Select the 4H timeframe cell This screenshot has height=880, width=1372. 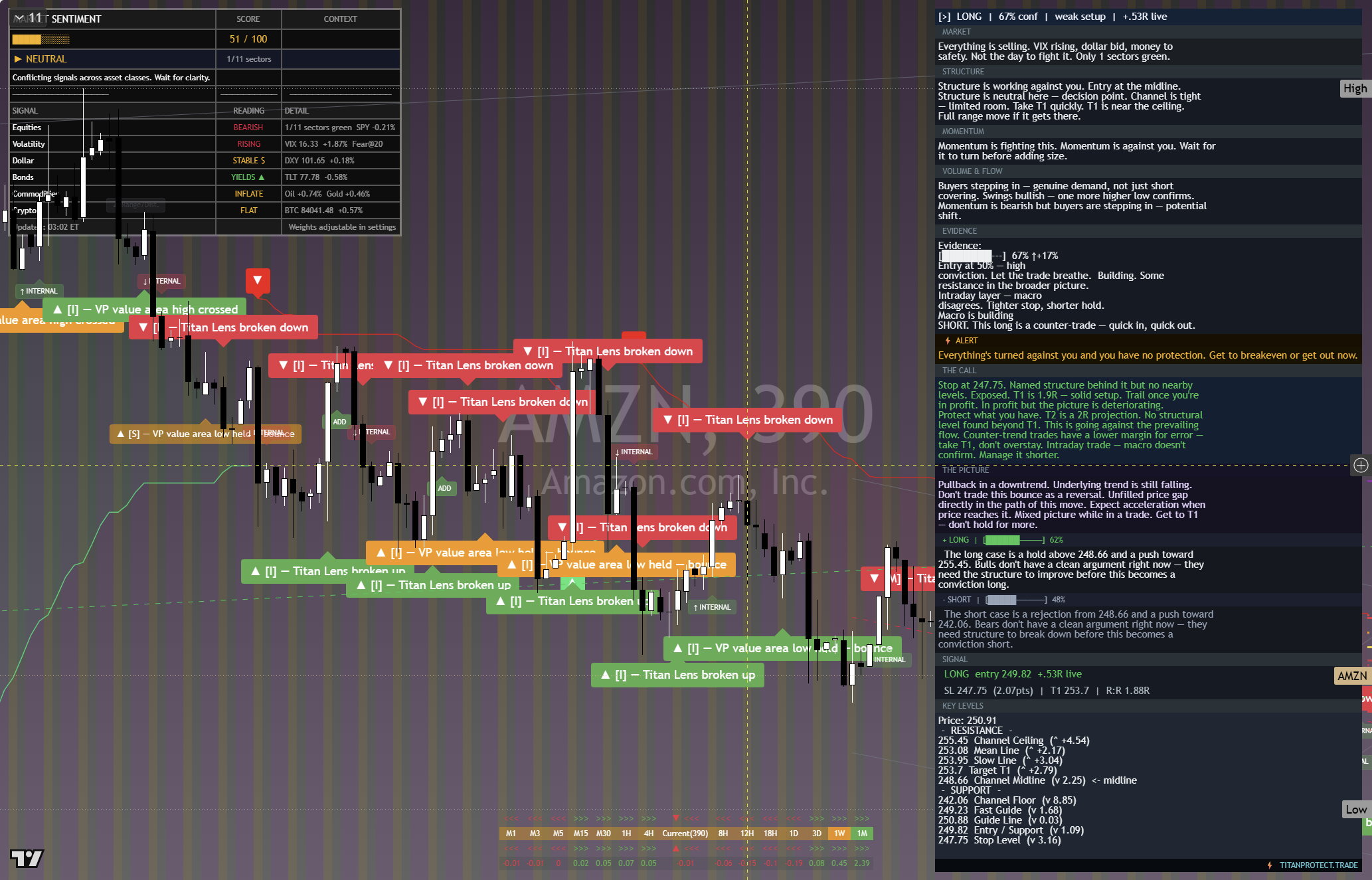[649, 834]
